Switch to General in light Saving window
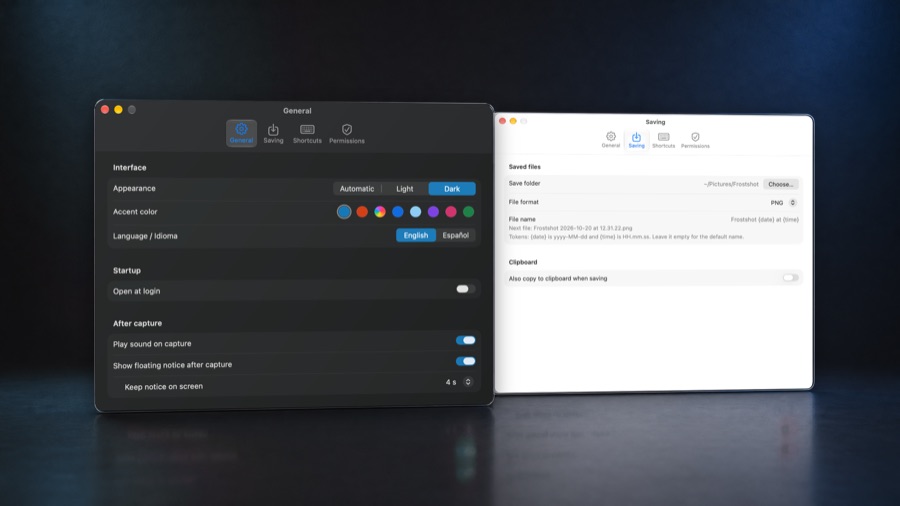The width and height of the screenshot is (900, 506). [x=611, y=139]
